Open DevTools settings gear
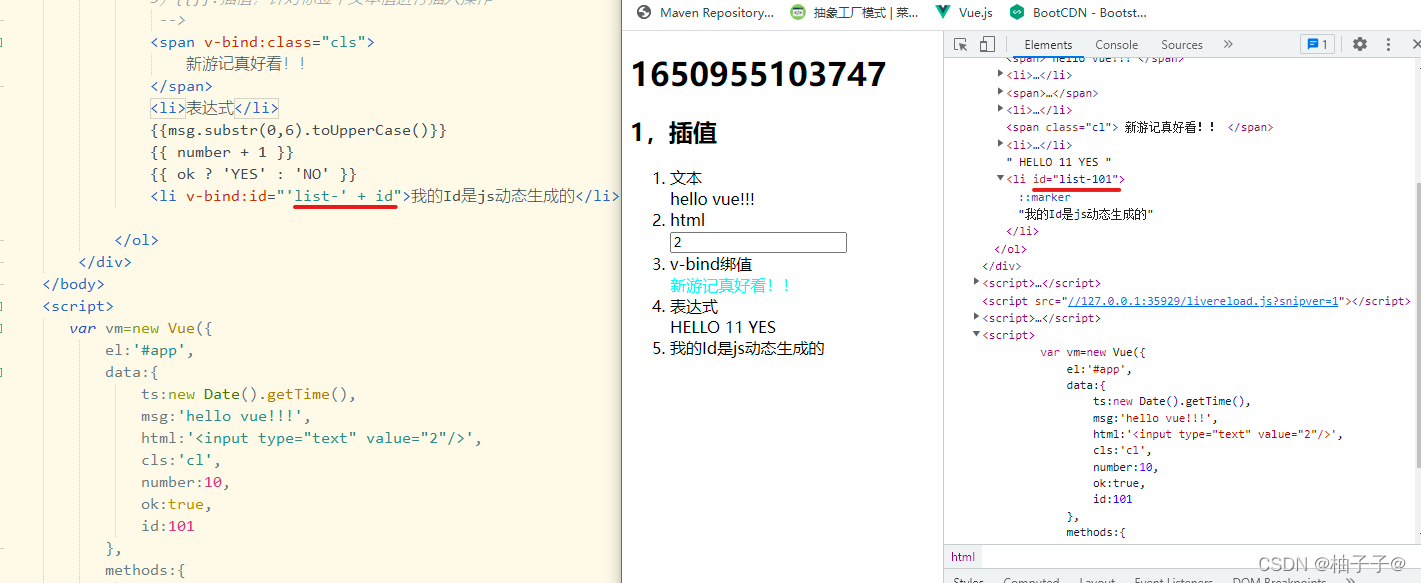 point(1360,44)
